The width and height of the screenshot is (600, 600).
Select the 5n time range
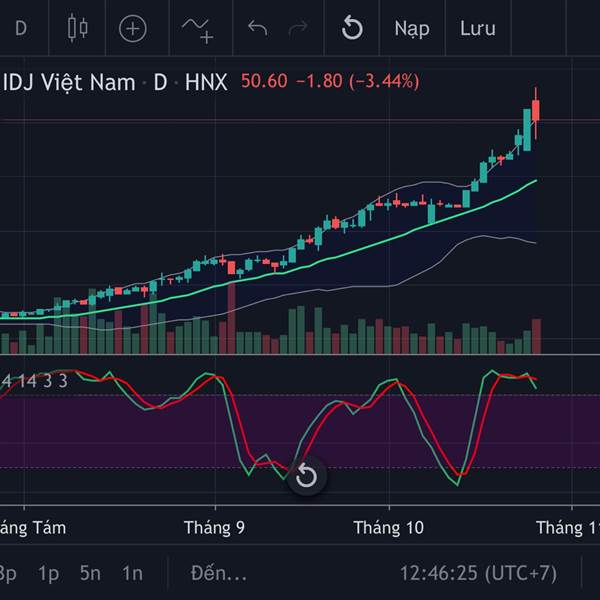tap(90, 573)
